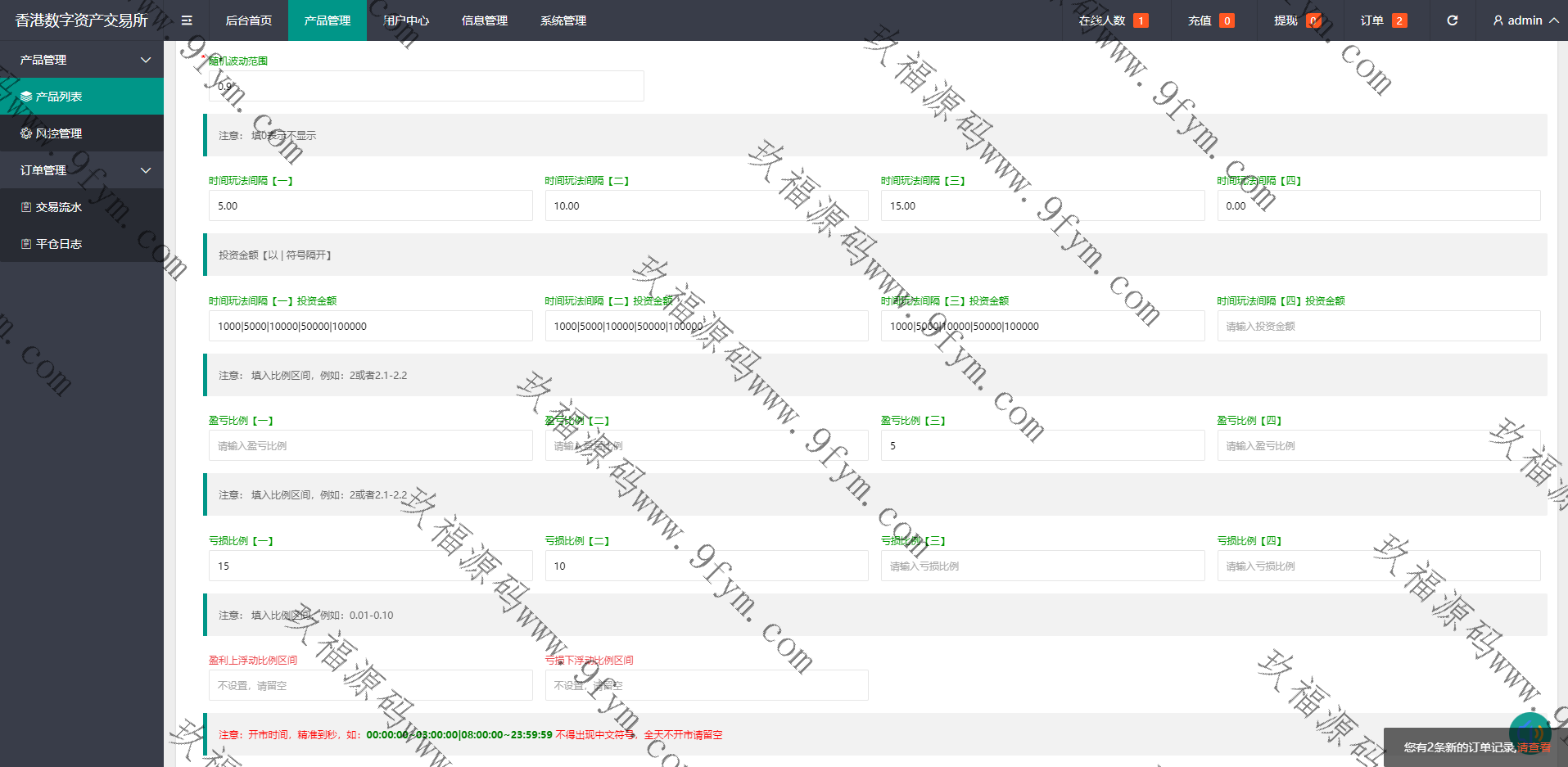Image resolution: width=1568 pixels, height=767 pixels.
Task: Collapse the 订单管理 sidebar group
Action: [x=146, y=170]
